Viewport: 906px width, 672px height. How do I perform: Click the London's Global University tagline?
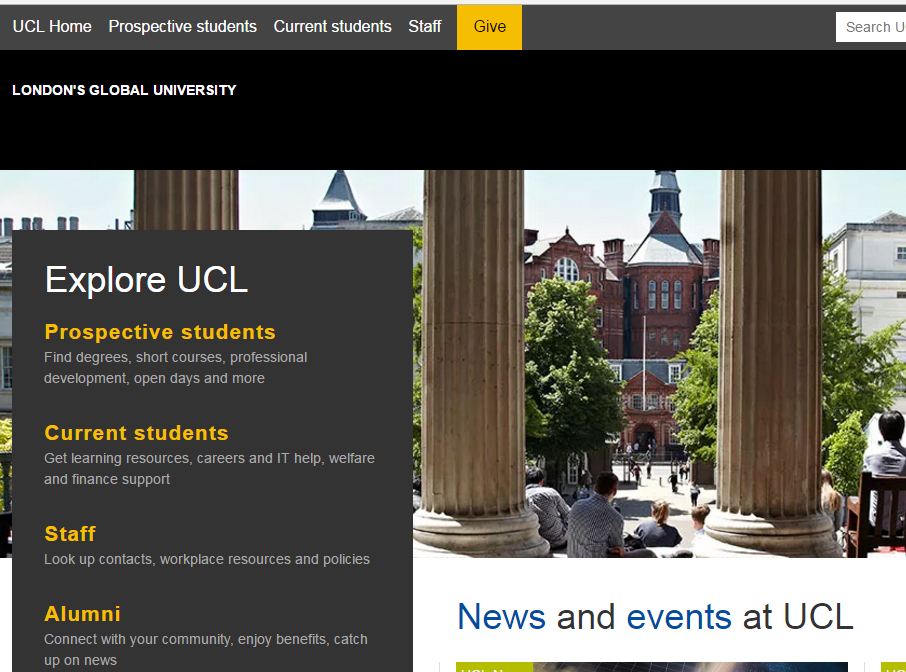click(124, 90)
